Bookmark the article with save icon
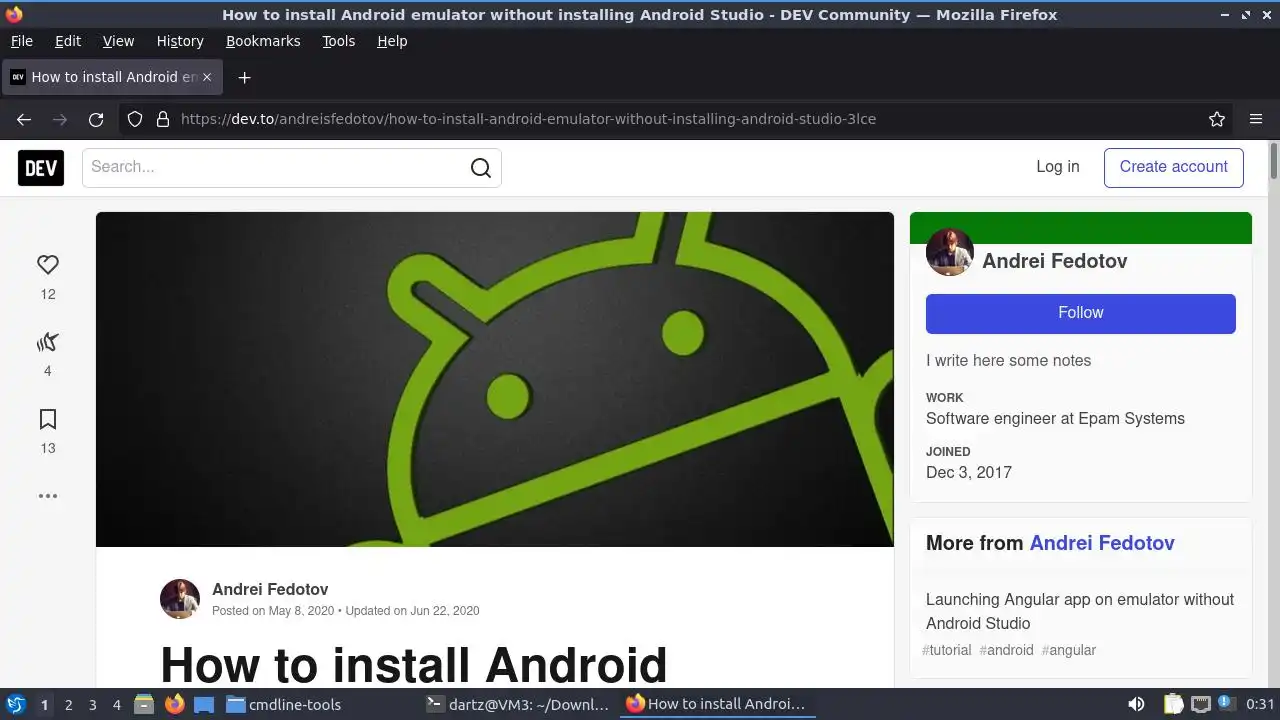The height and width of the screenshot is (720, 1280). [x=48, y=419]
